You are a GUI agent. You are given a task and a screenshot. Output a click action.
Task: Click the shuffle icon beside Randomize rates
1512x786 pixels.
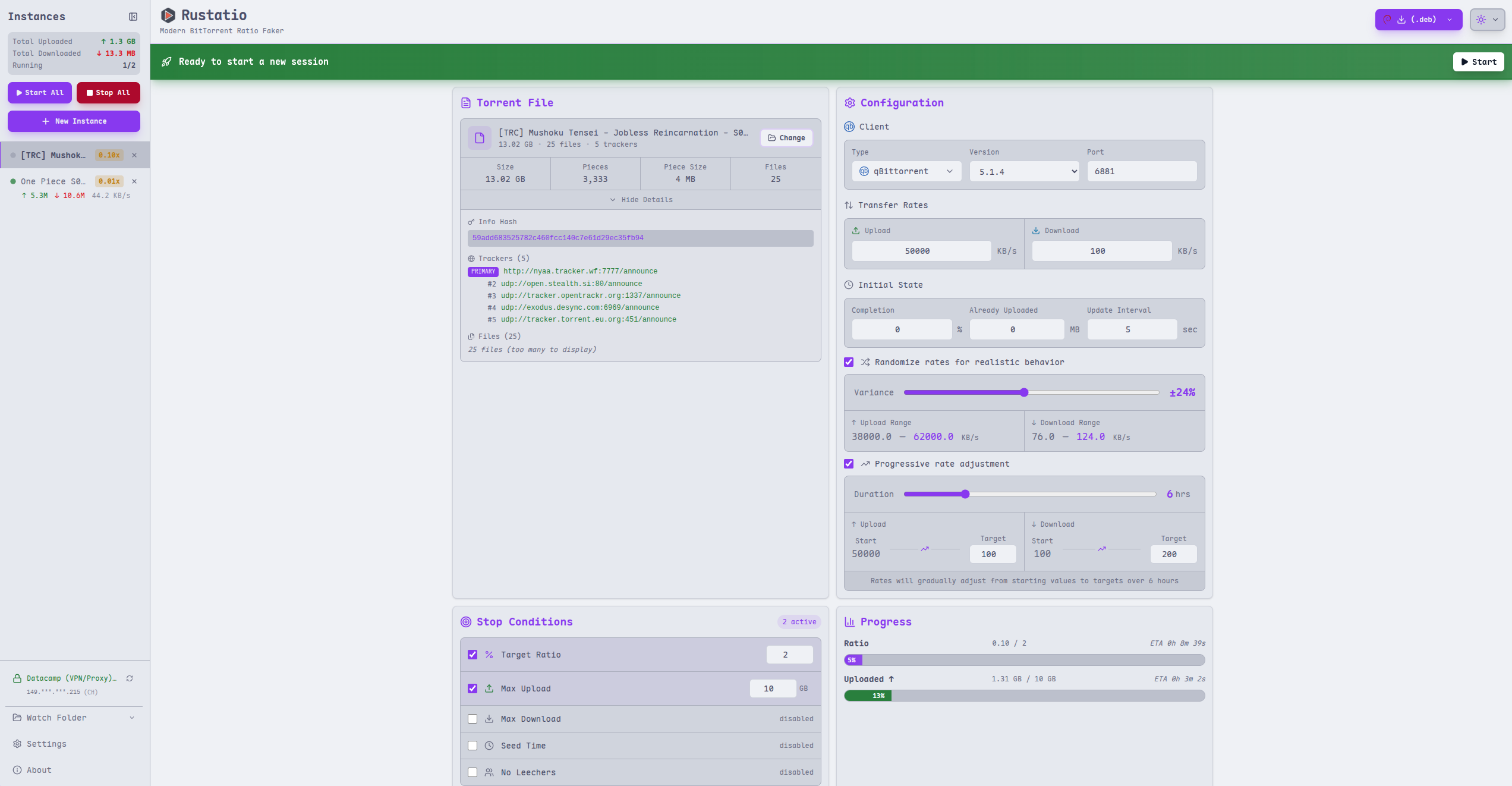point(865,362)
